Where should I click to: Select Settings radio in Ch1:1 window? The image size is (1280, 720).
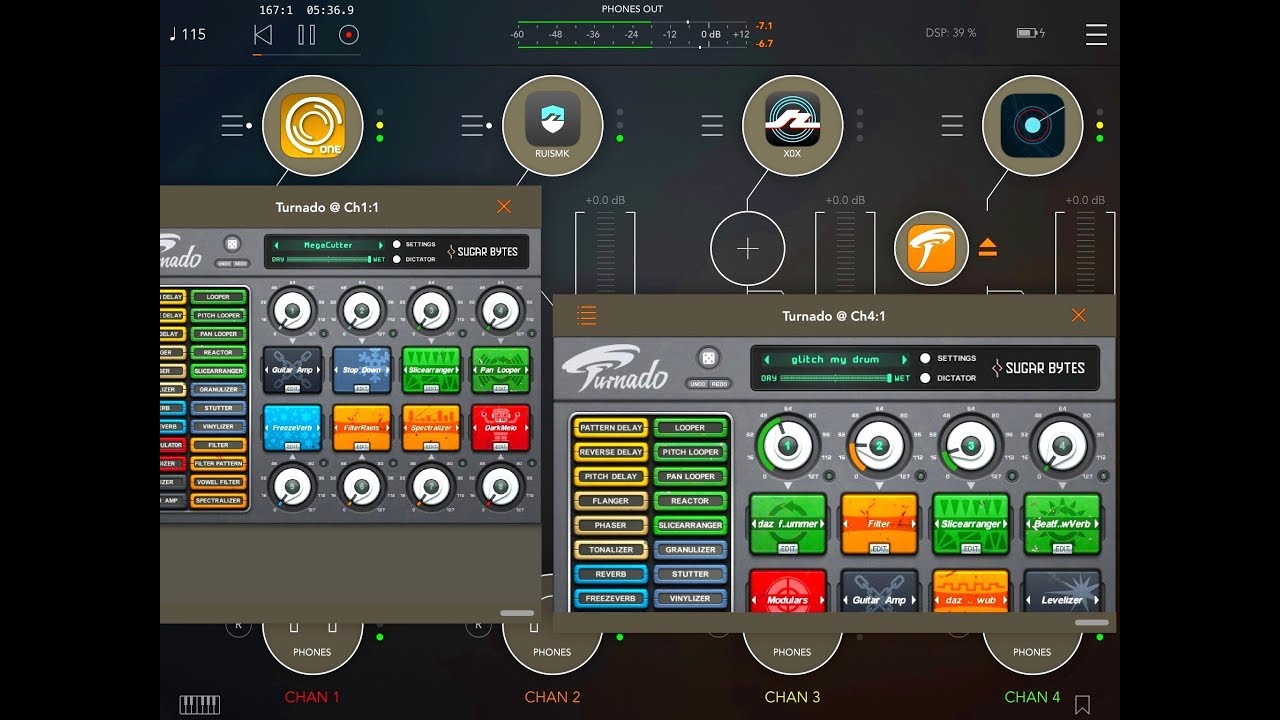coord(397,244)
